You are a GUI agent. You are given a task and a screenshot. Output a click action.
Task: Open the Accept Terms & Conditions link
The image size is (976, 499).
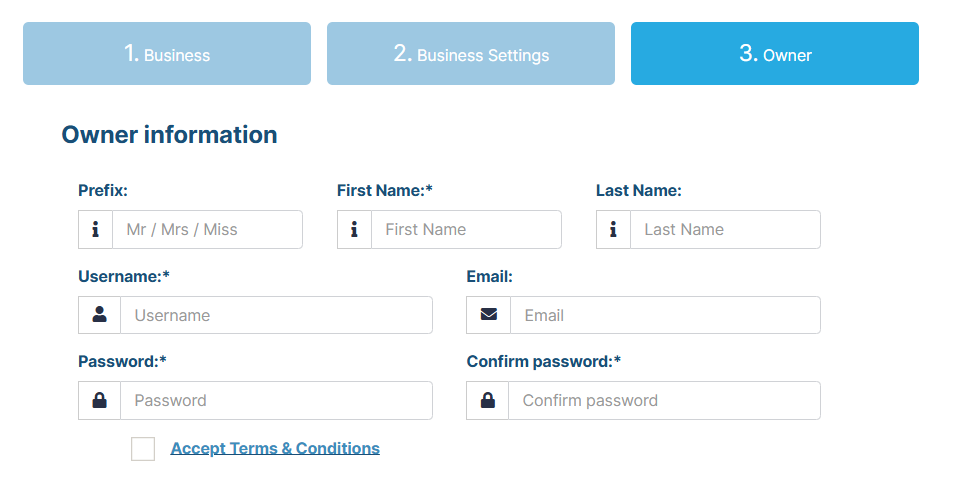tap(275, 449)
